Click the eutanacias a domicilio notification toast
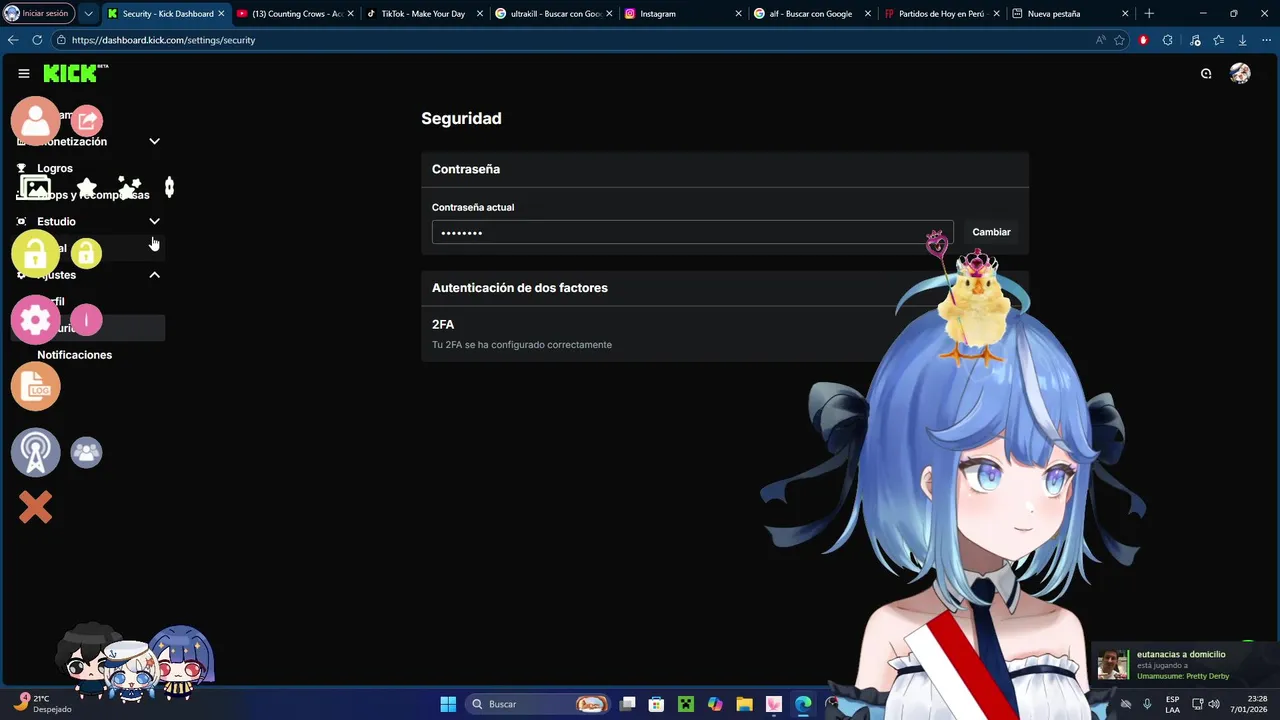Screen dimensions: 1280x720 pos(1184,665)
